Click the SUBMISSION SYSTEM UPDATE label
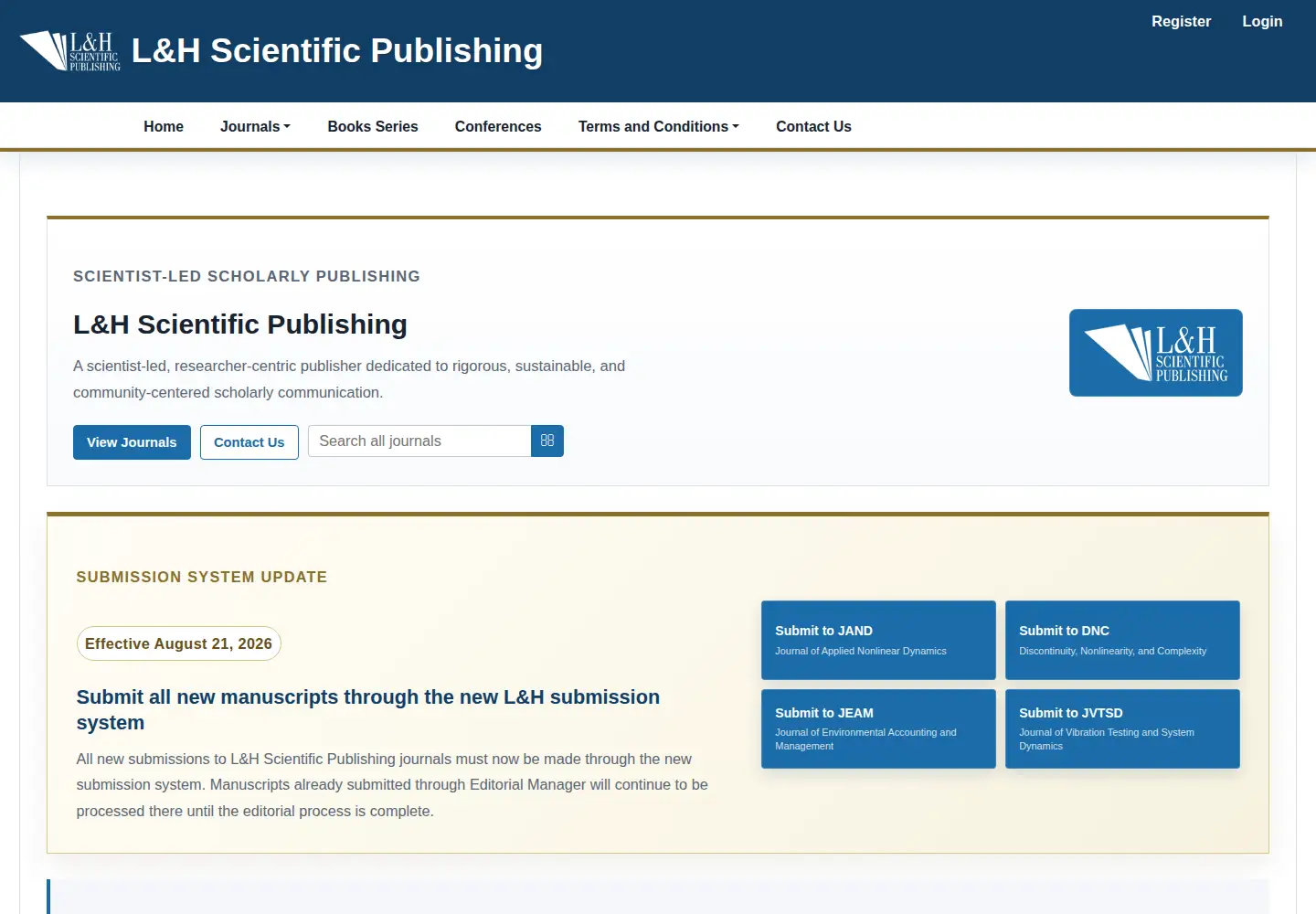The image size is (1316, 914). [x=202, y=577]
